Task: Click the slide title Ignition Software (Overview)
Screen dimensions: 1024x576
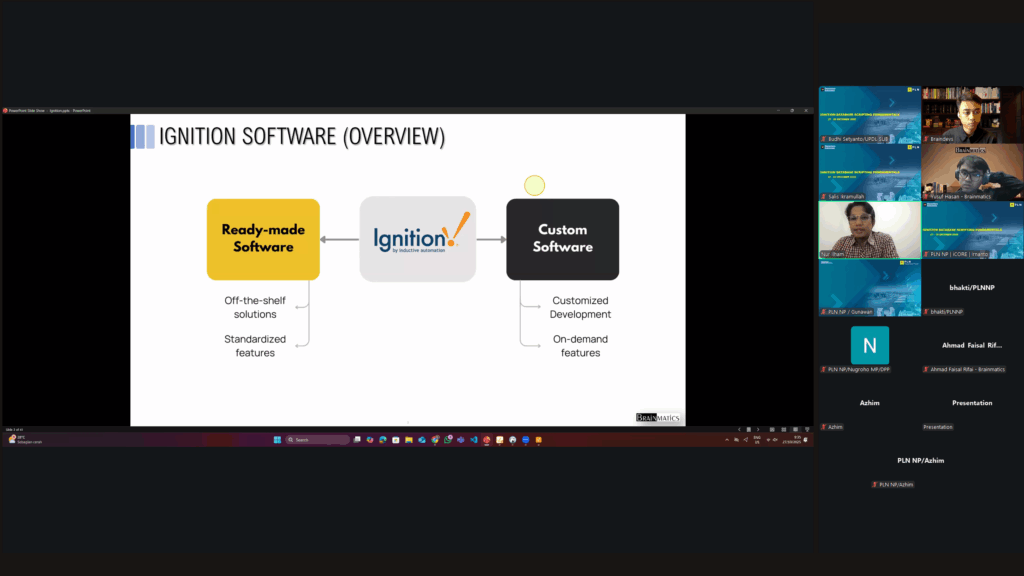Action: (x=302, y=137)
